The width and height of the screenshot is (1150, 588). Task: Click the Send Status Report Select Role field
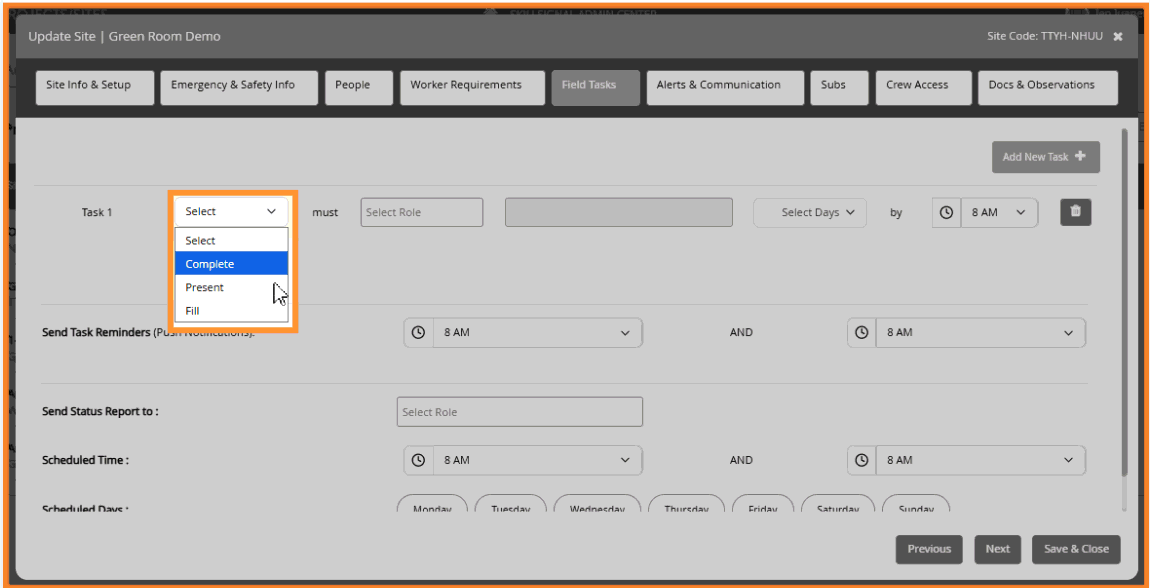(519, 411)
